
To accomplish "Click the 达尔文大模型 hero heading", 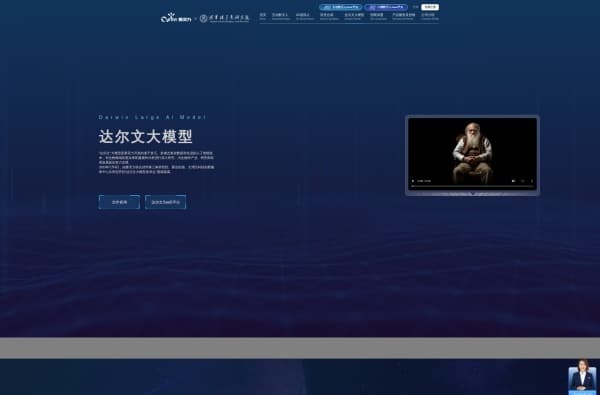I will [x=145, y=137].
